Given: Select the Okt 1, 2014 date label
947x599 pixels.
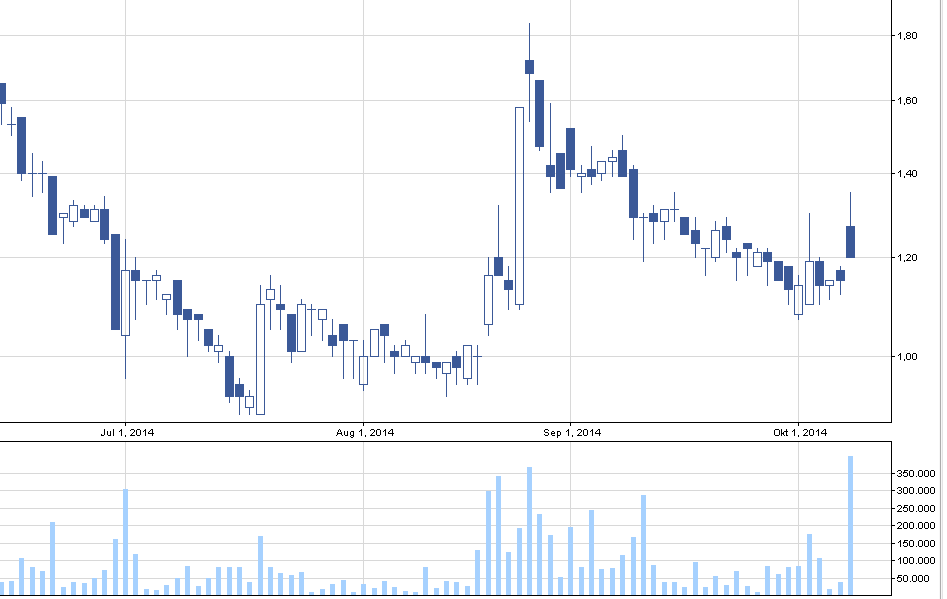Looking at the screenshot, I should [801, 432].
